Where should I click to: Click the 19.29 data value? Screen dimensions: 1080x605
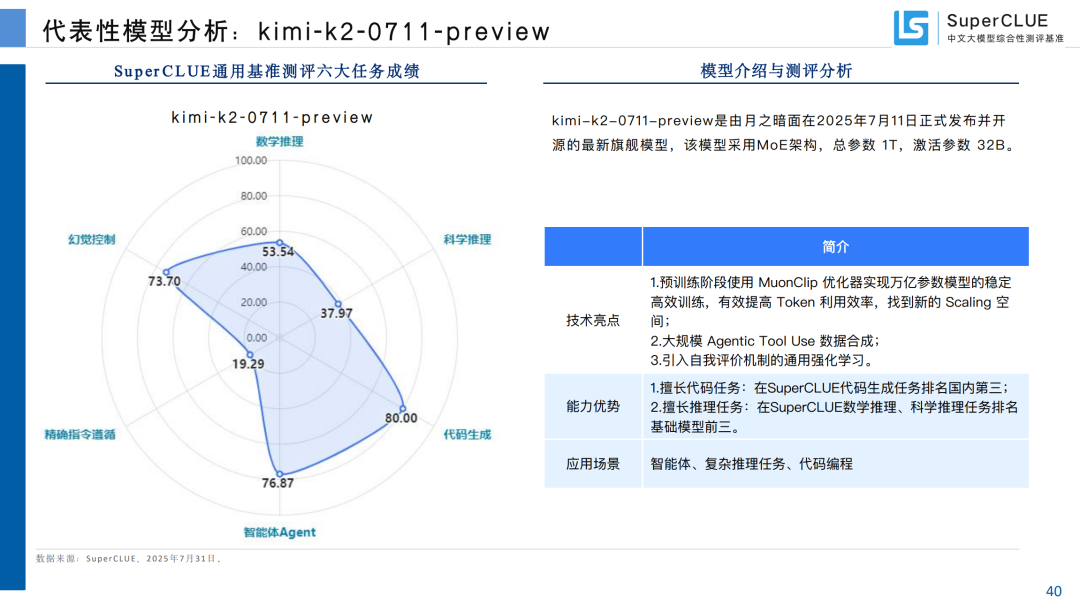point(248,364)
